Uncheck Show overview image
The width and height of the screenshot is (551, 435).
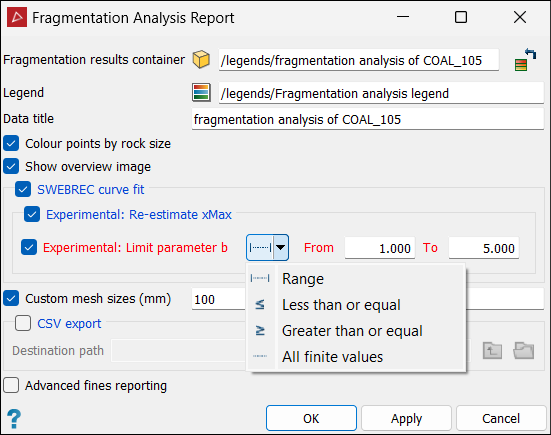[11, 167]
